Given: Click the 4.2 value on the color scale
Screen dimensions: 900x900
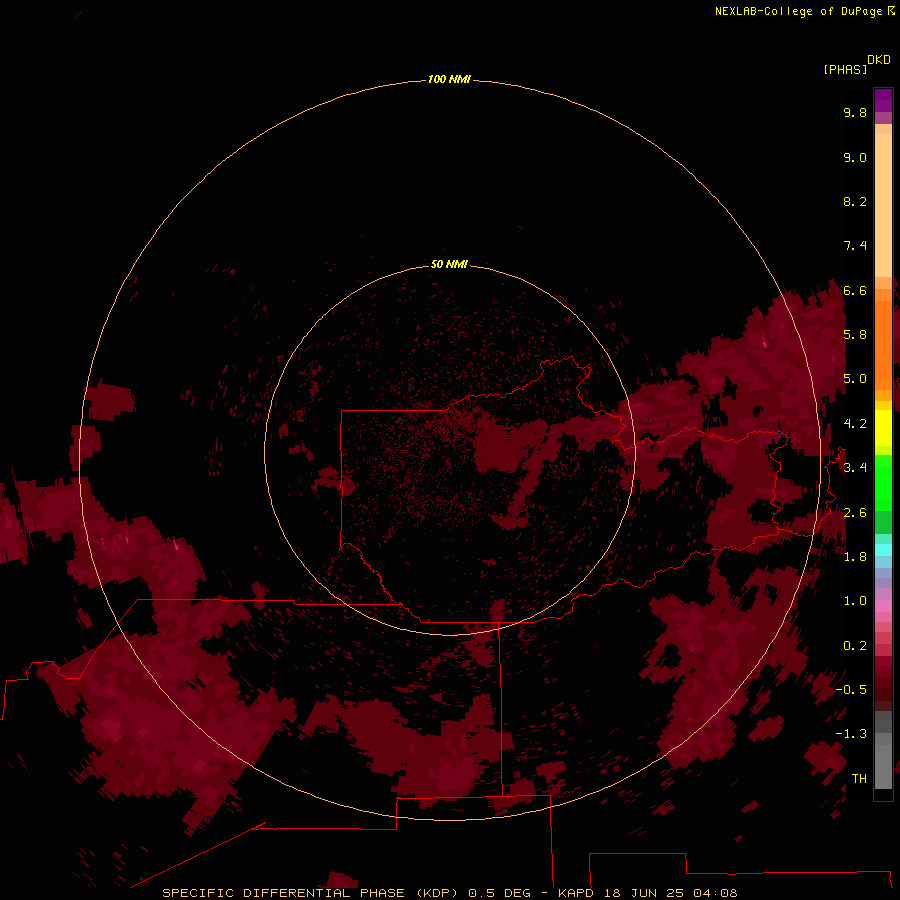Looking at the screenshot, I should (x=855, y=424).
